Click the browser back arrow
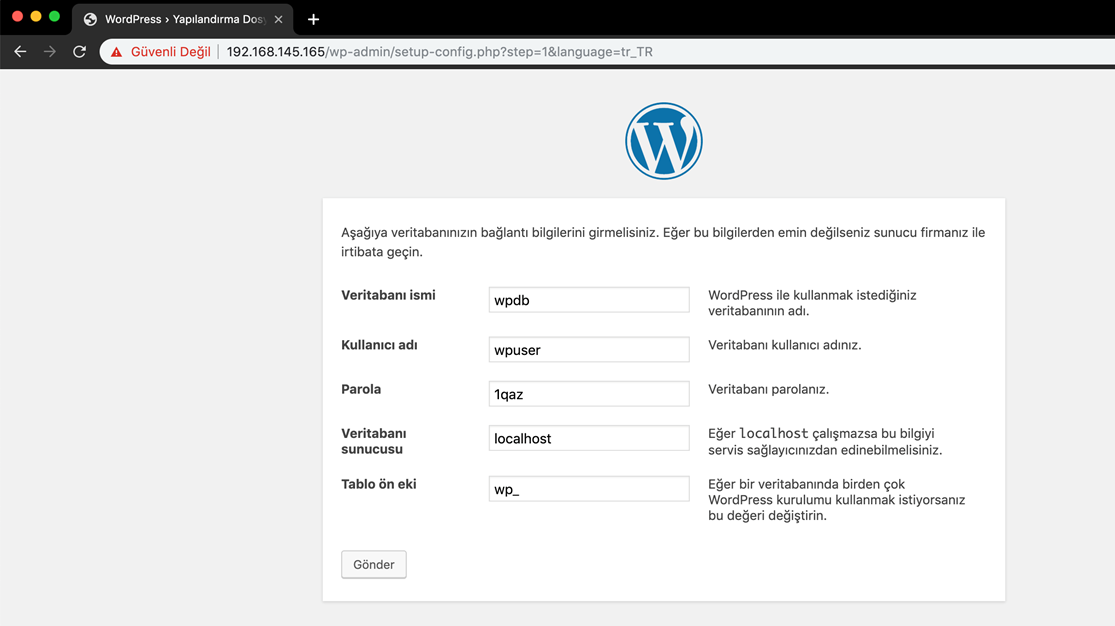The width and height of the screenshot is (1115, 626). [x=20, y=52]
